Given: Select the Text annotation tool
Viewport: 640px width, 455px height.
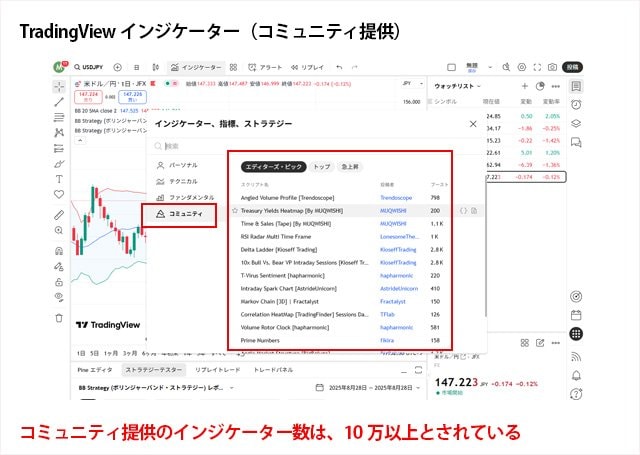Looking at the screenshot, I should (59, 179).
